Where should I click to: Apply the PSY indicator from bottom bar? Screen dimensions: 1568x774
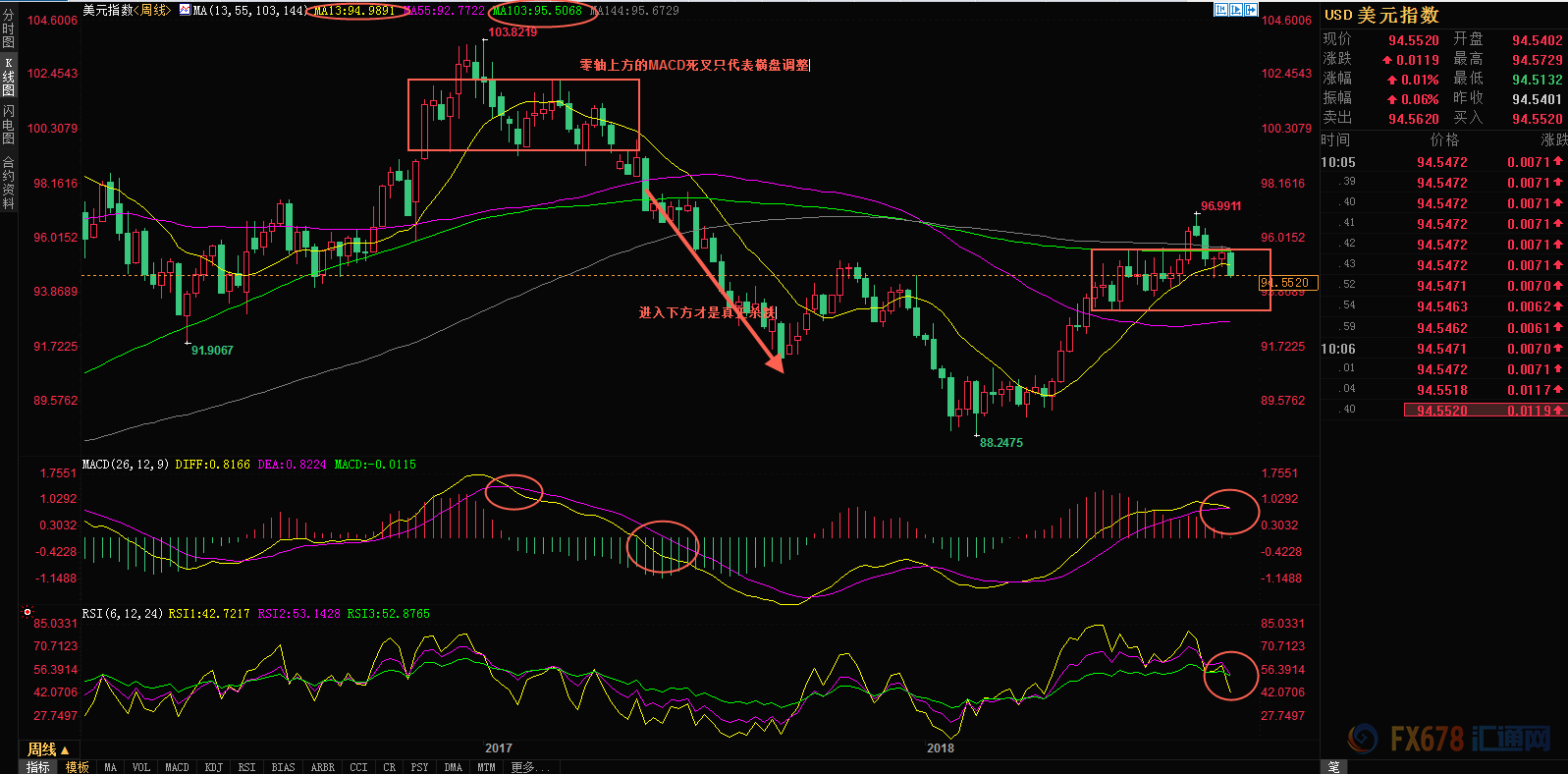[x=419, y=767]
